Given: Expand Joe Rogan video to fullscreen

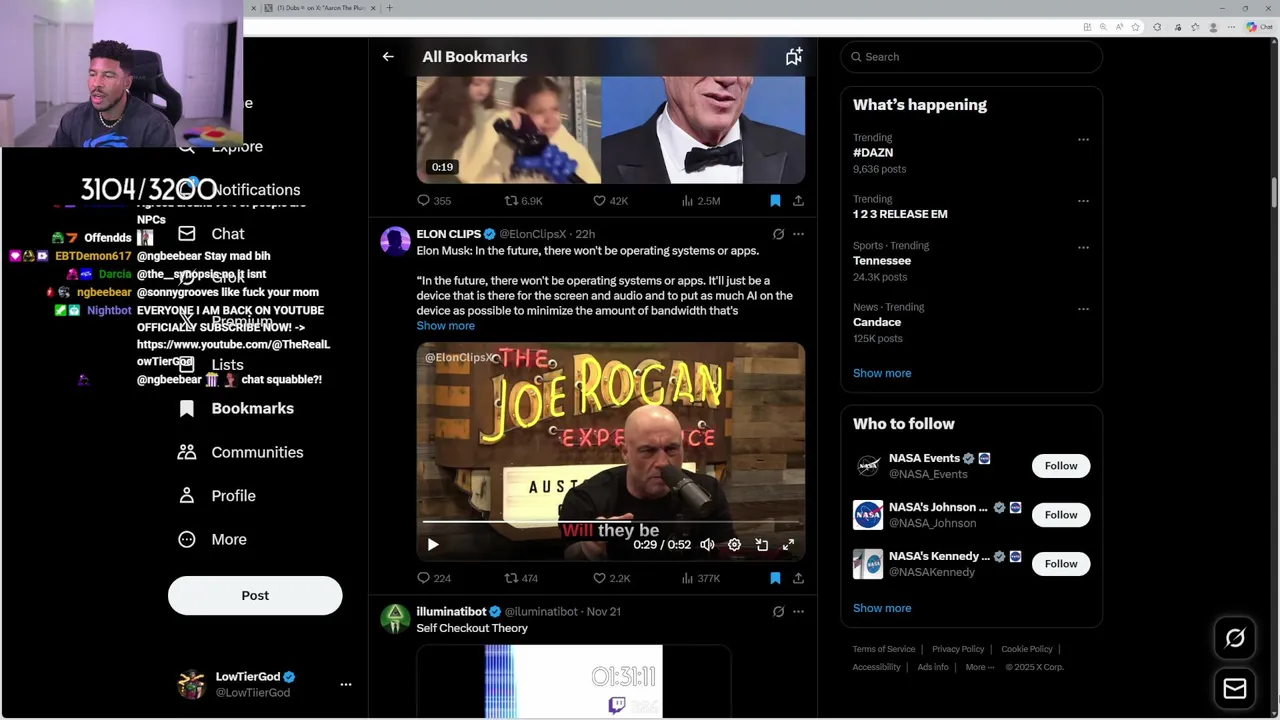Looking at the screenshot, I should coord(788,545).
